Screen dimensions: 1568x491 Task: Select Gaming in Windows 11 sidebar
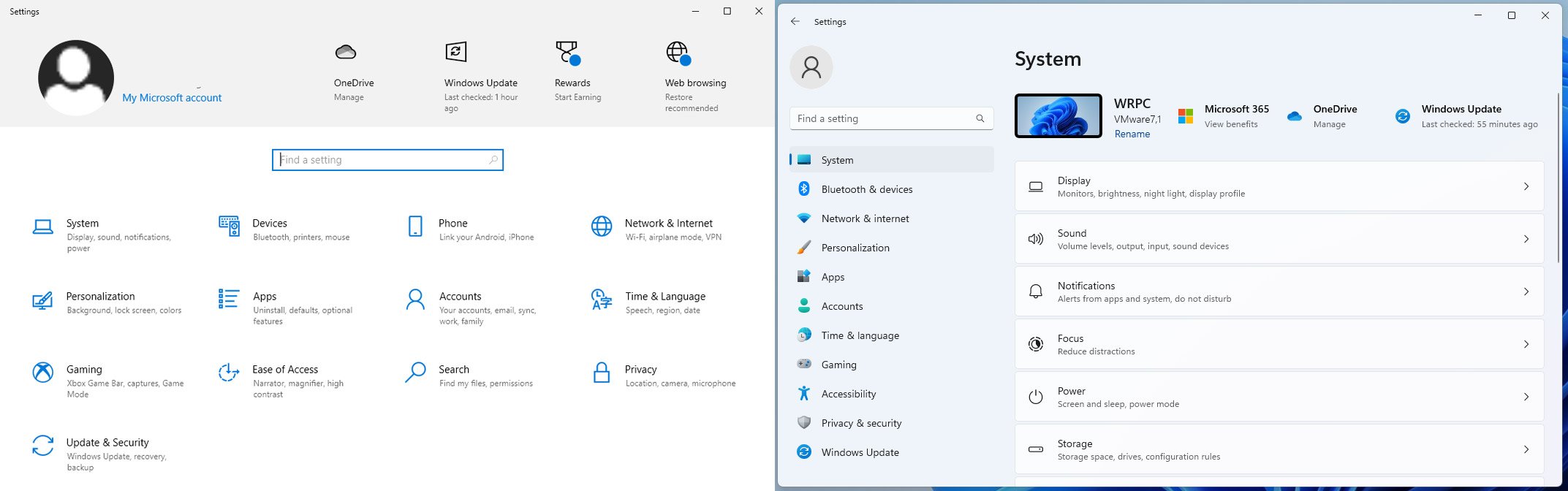tap(892, 365)
